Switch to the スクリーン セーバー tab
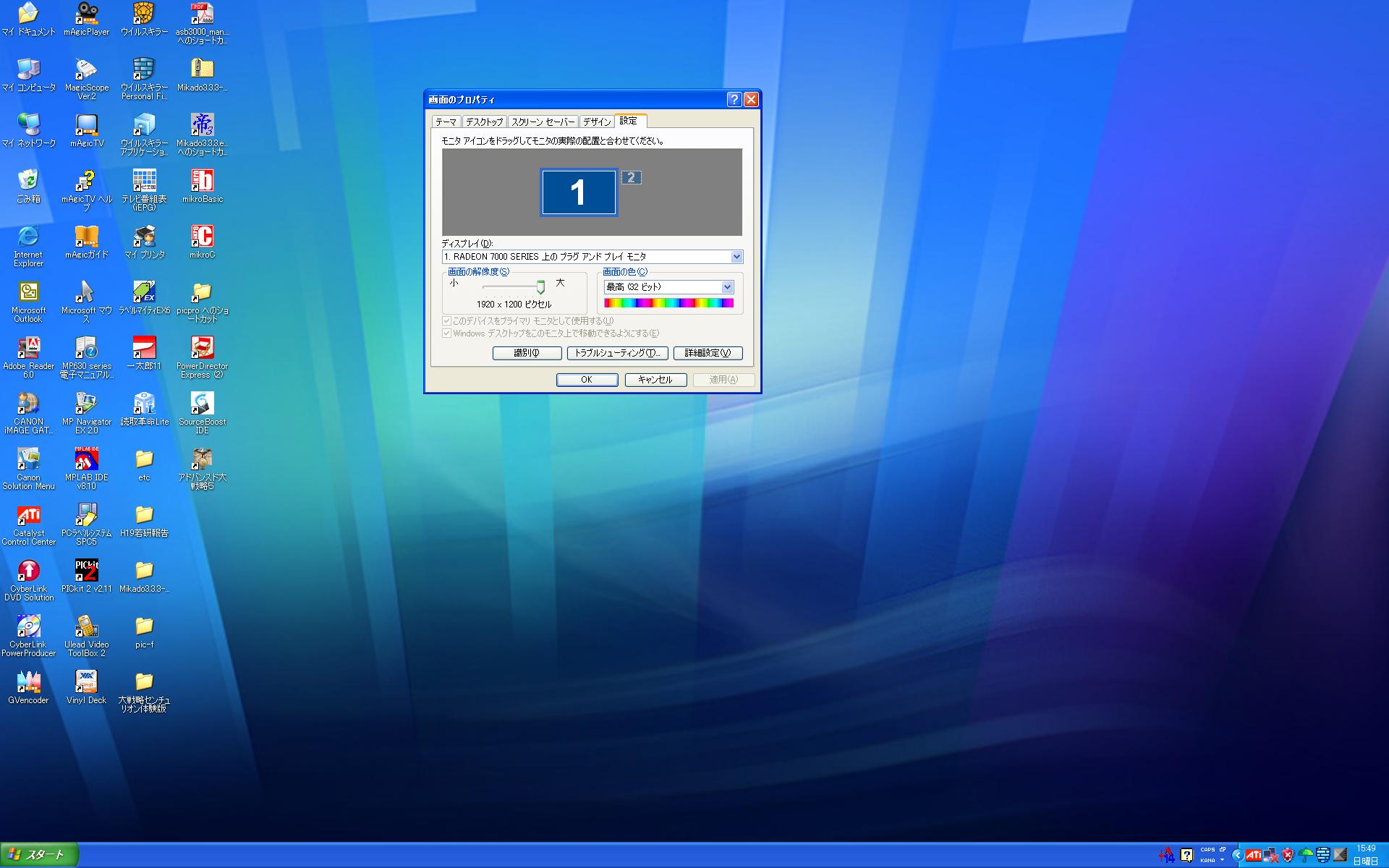 coord(543,122)
